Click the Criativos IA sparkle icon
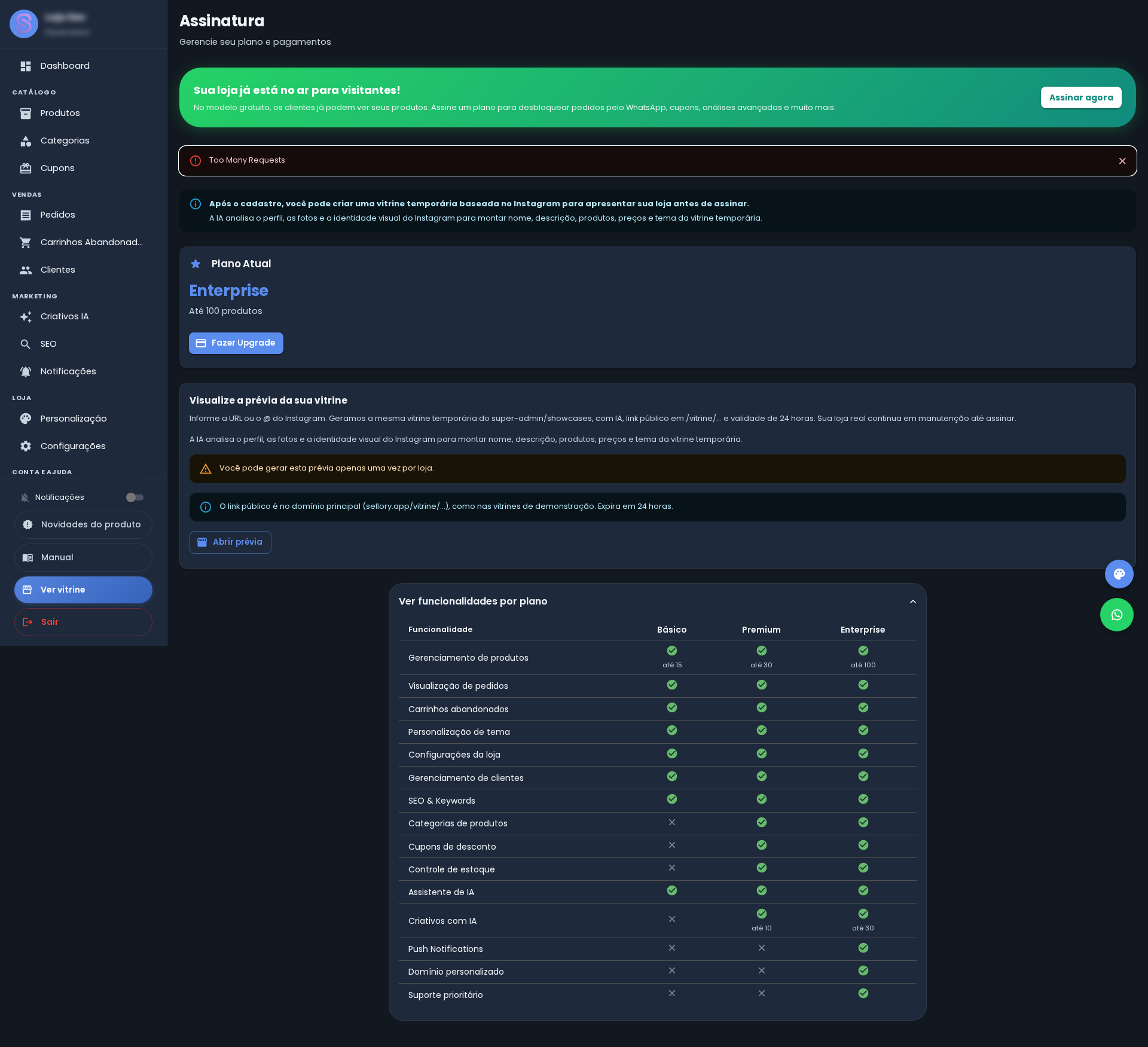The image size is (1148, 1047). [26, 317]
